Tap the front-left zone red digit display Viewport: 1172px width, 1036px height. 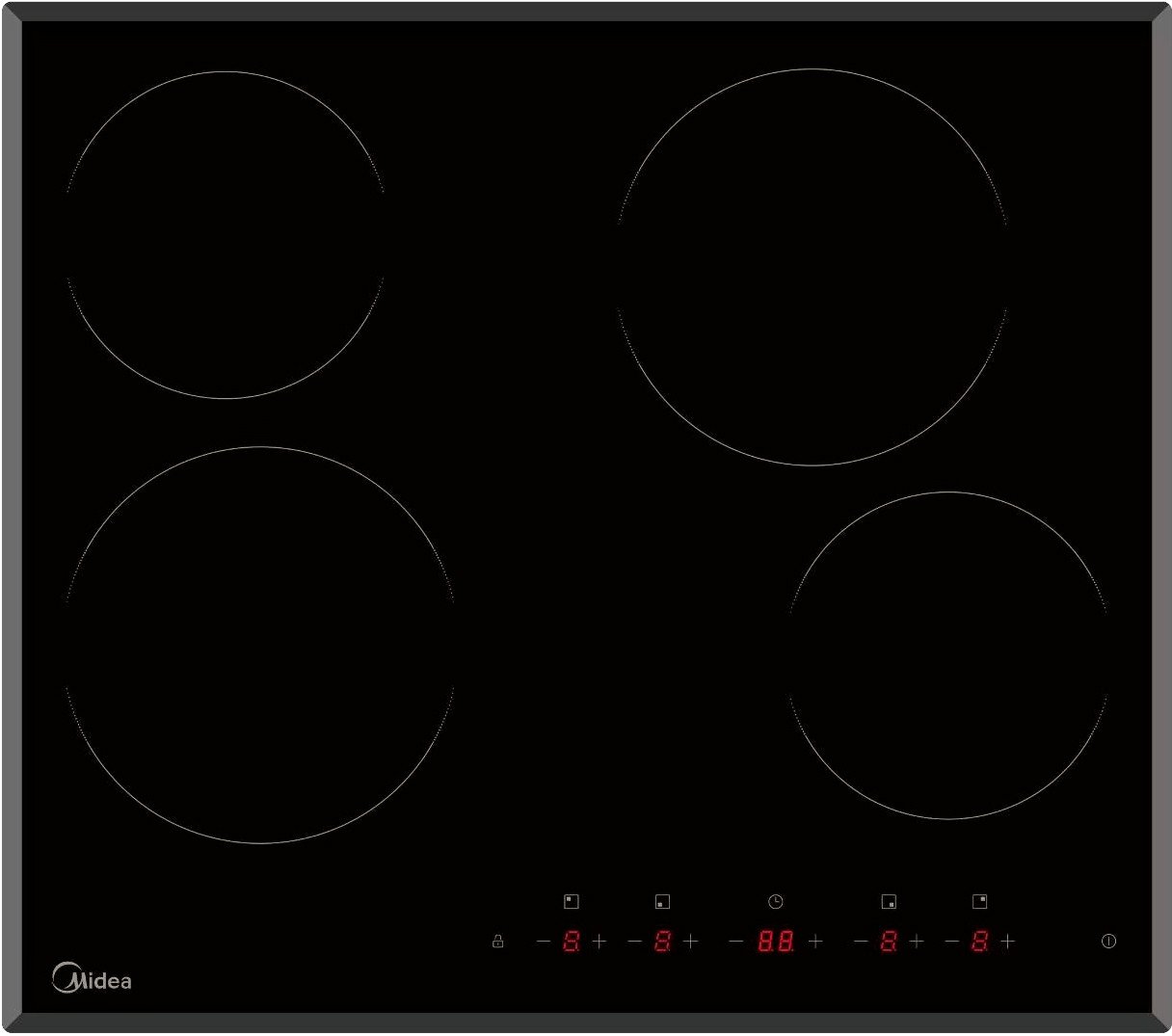(662, 942)
